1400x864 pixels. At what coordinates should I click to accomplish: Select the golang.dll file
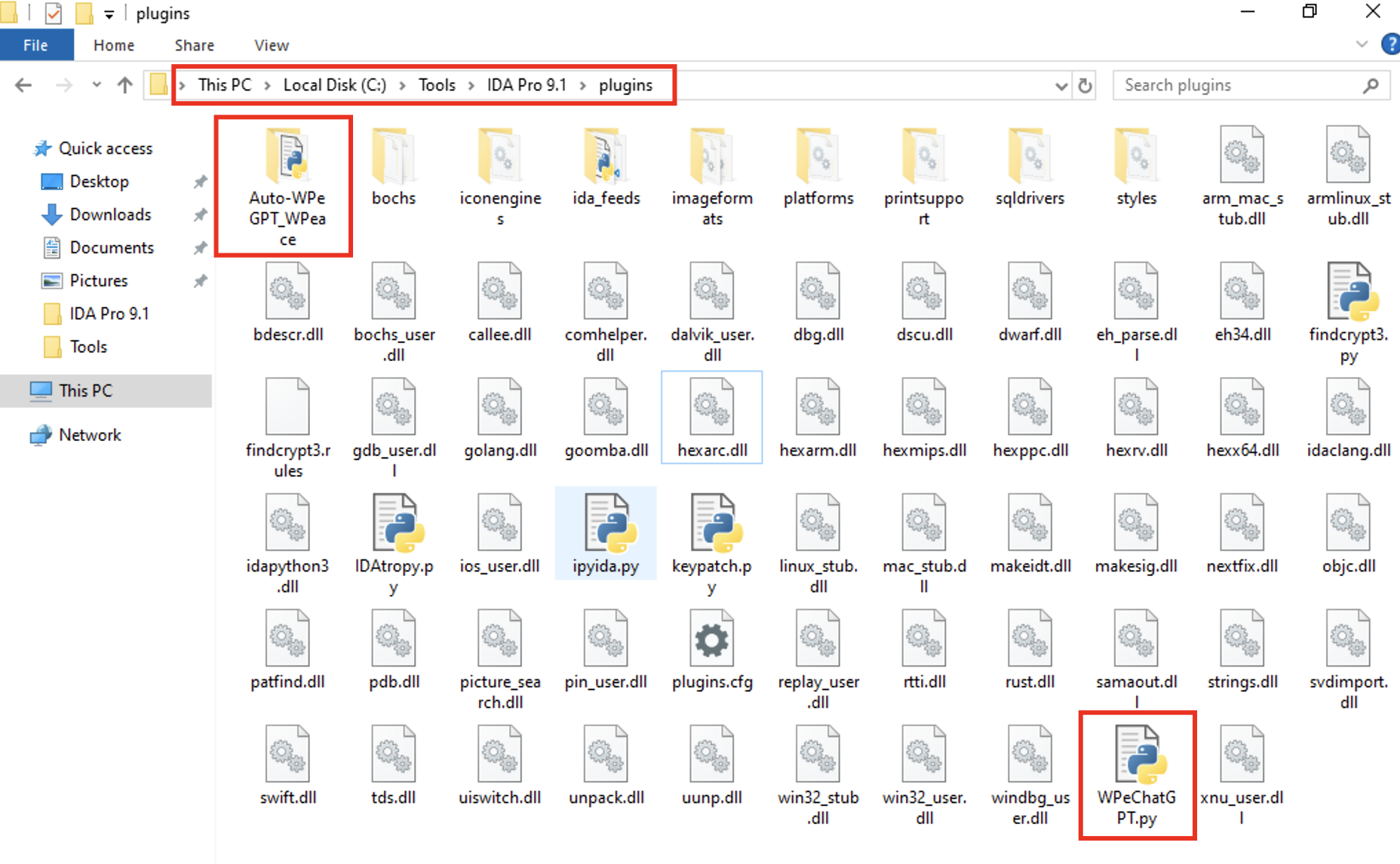[x=500, y=418]
